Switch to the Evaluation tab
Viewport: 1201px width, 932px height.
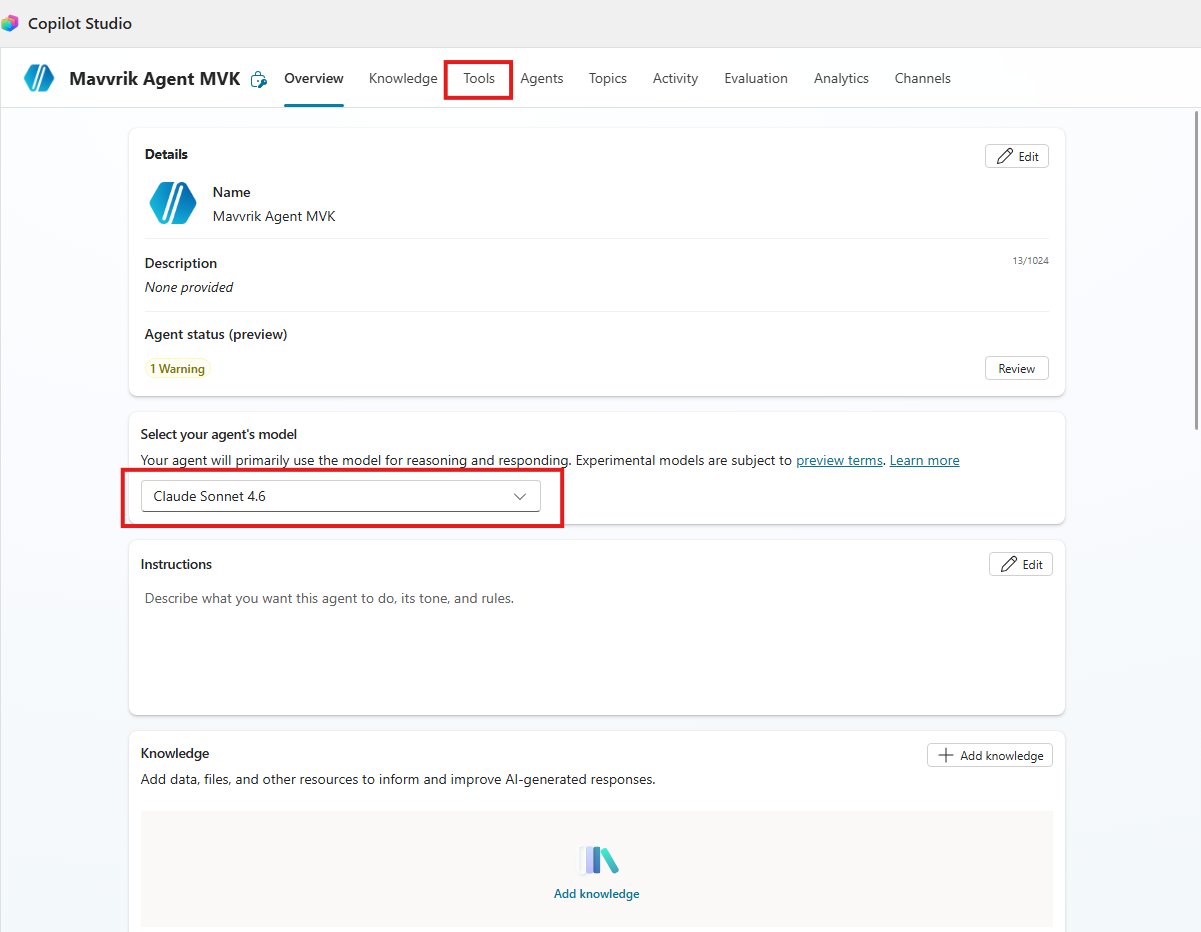tap(756, 78)
